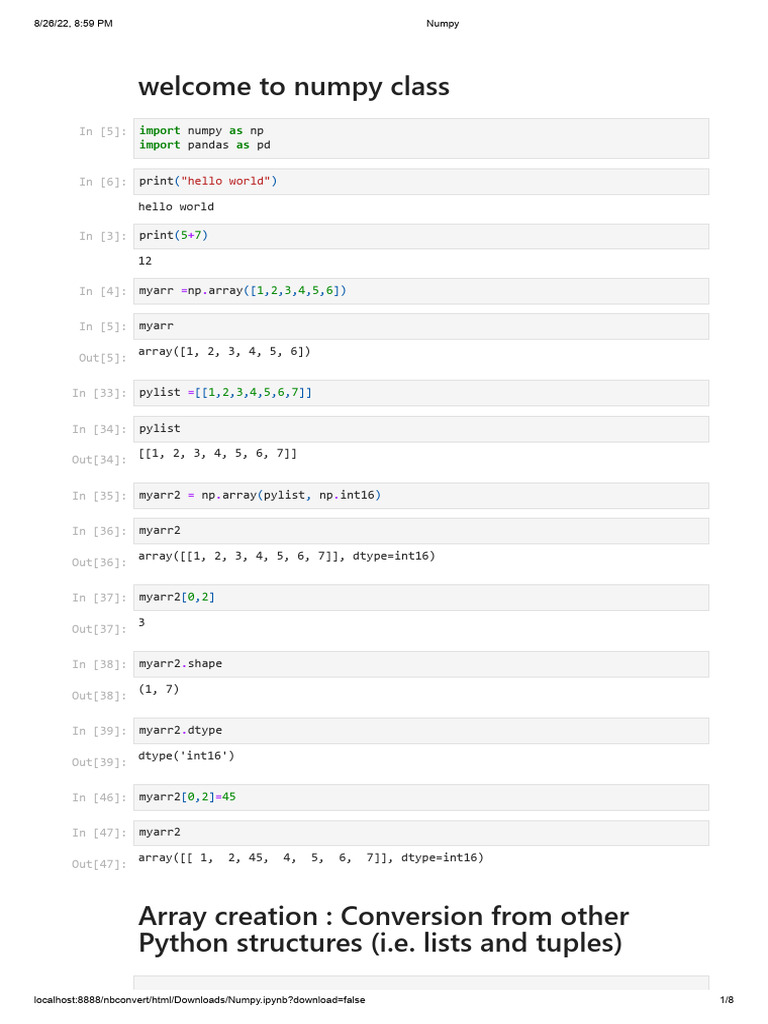Screen dimensions: 768x1024
Task: Click the import numpy code cell
Action: coord(421,138)
